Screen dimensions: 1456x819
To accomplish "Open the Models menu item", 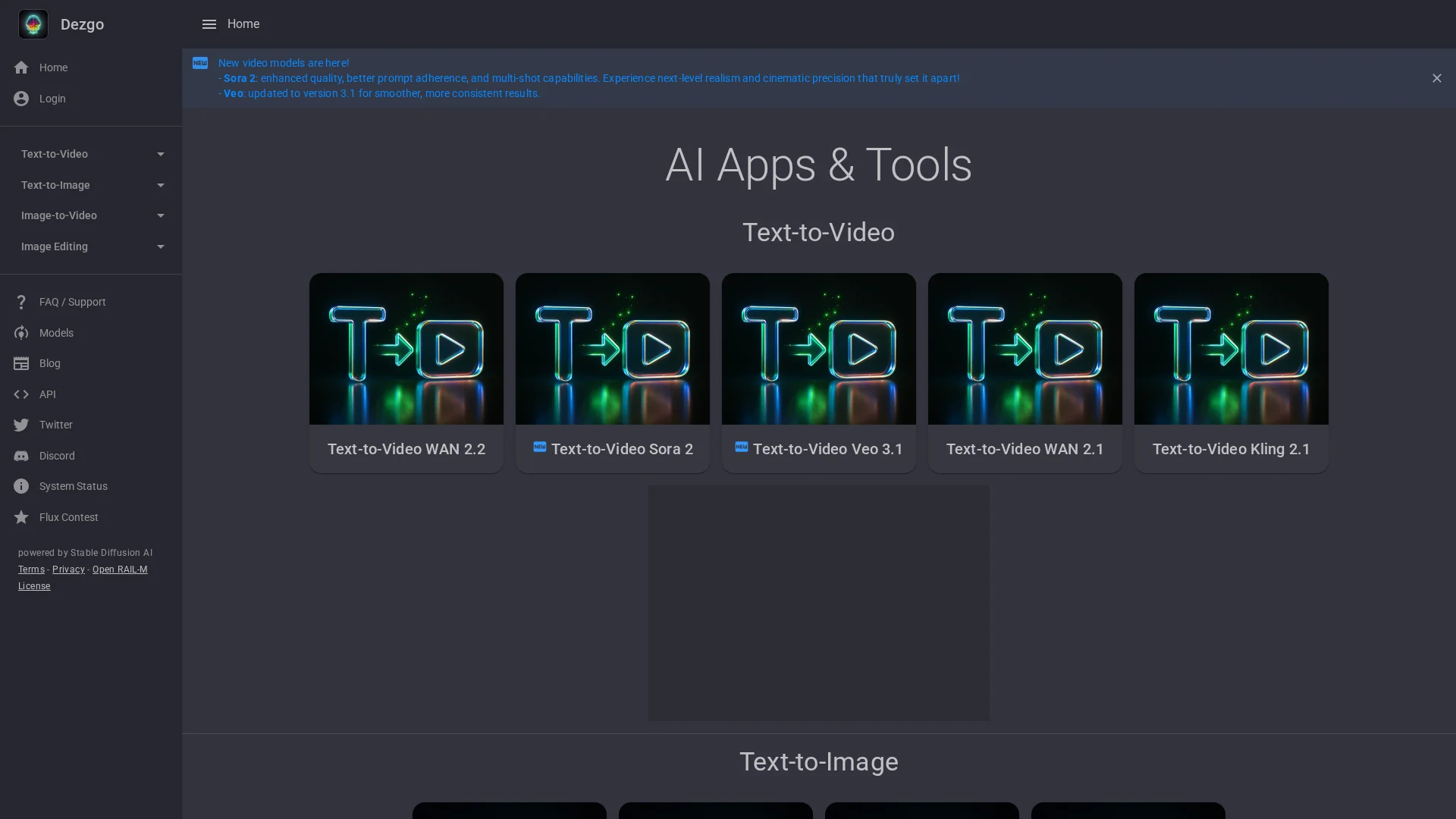I will tap(56, 333).
